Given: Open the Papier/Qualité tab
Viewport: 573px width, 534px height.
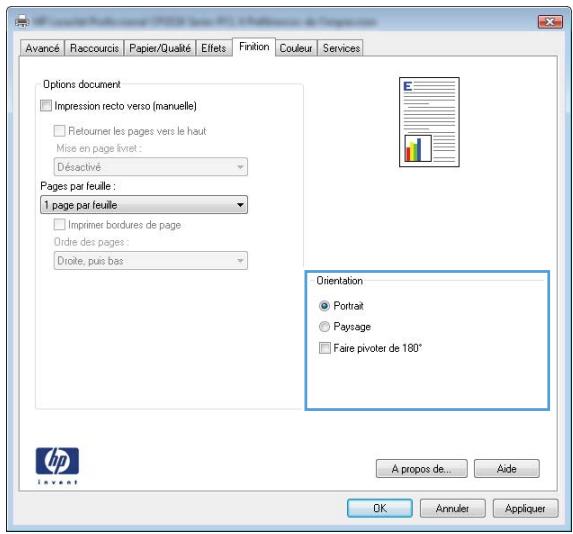Looking at the screenshot, I should 160,48.
